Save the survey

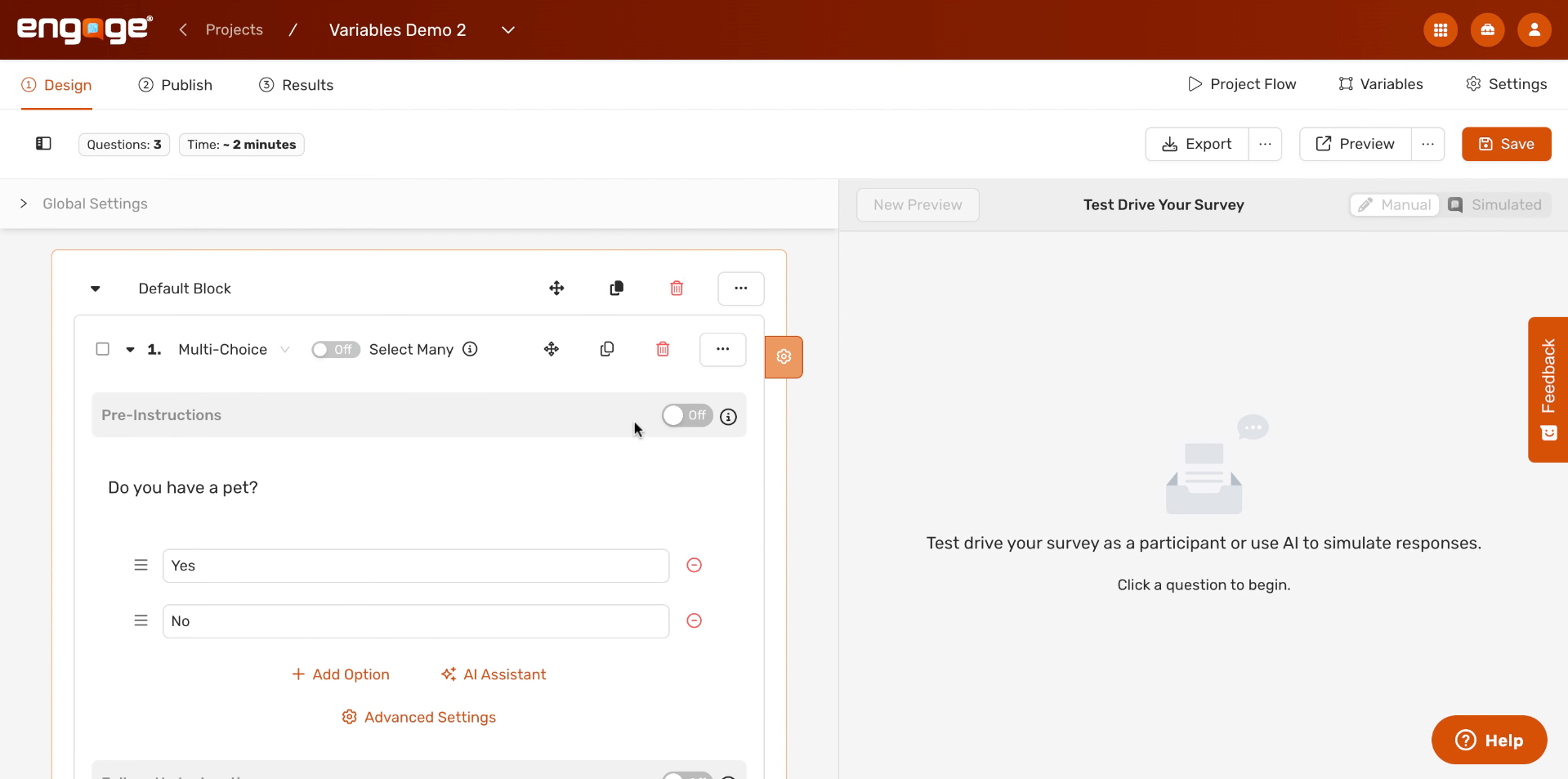[1506, 144]
